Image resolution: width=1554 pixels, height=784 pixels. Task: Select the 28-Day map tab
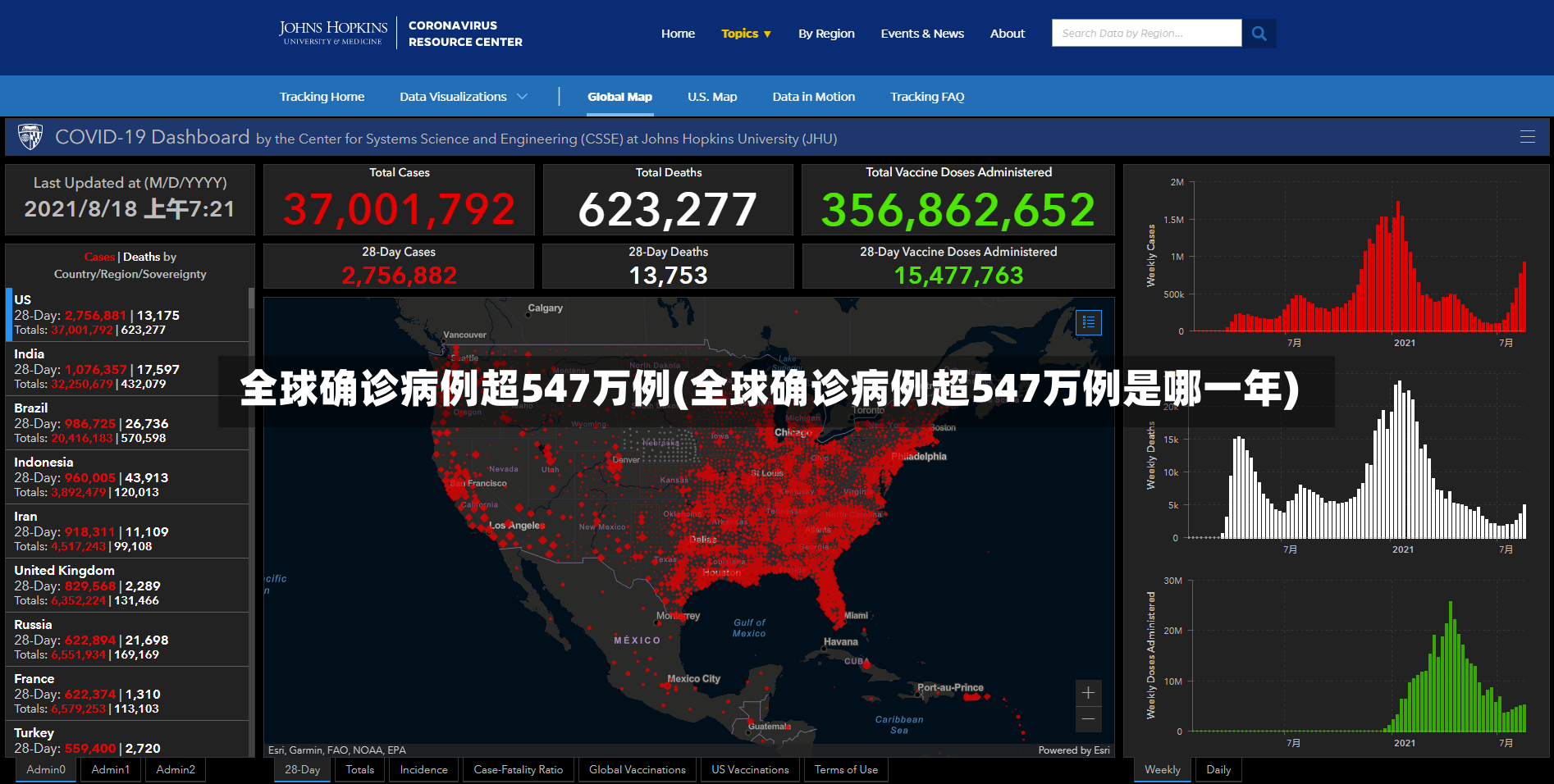point(303,769)
